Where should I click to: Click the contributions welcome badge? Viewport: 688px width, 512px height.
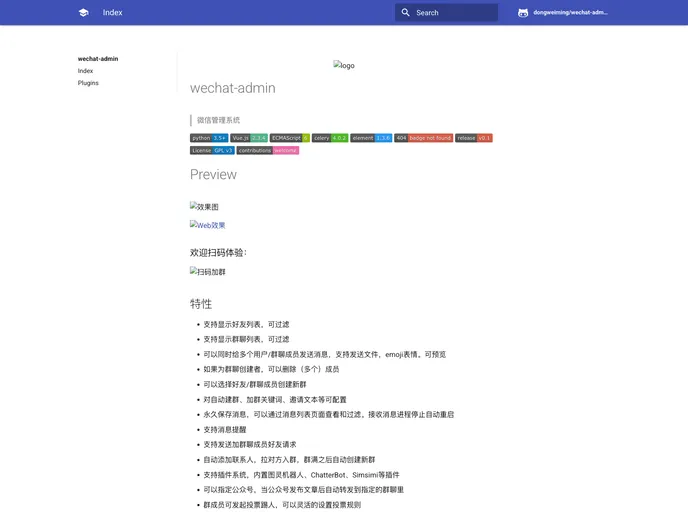(x=268, y=150)
